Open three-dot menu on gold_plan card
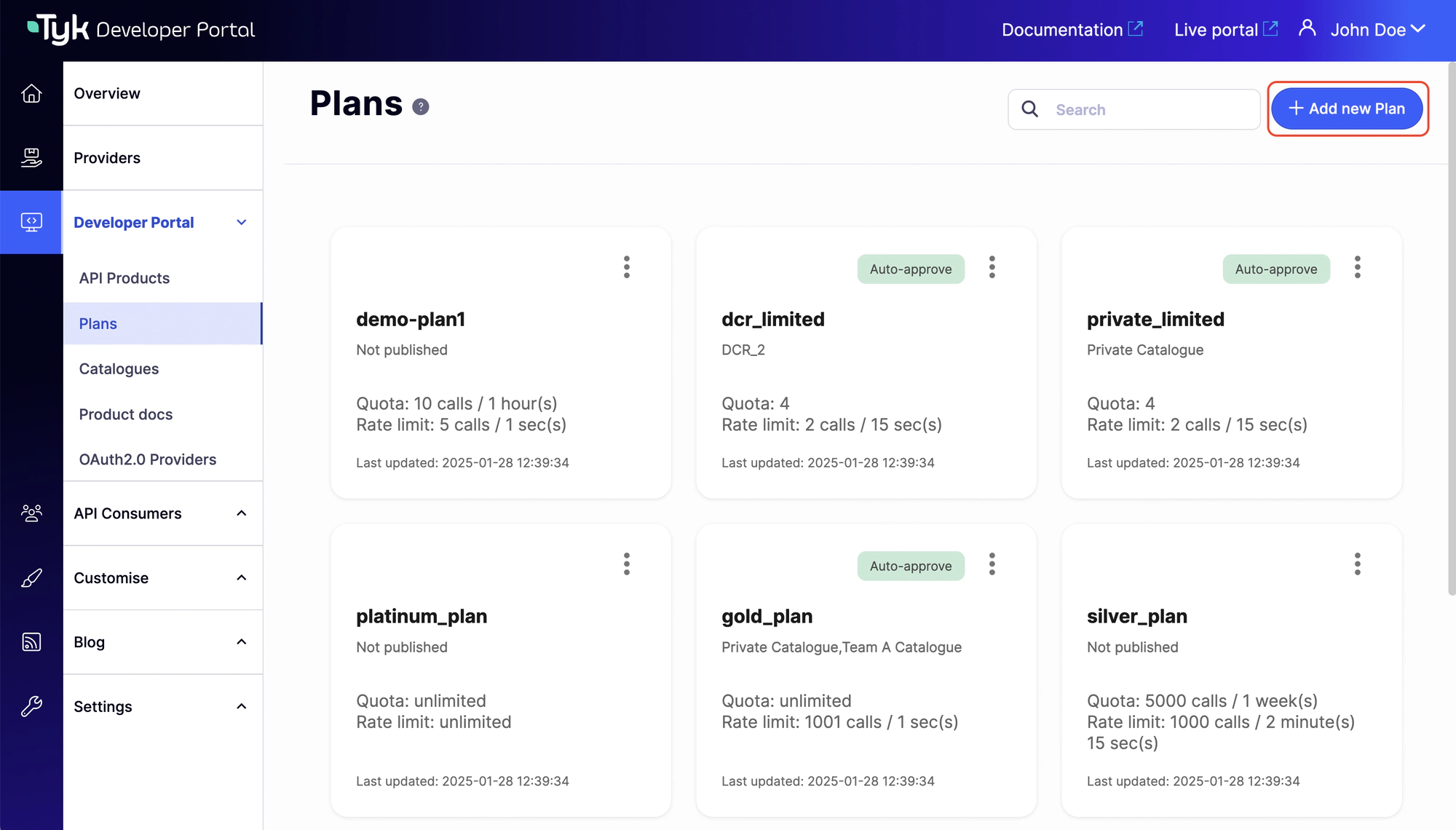This screenshot has height=830, width=1456. [992, 564]
